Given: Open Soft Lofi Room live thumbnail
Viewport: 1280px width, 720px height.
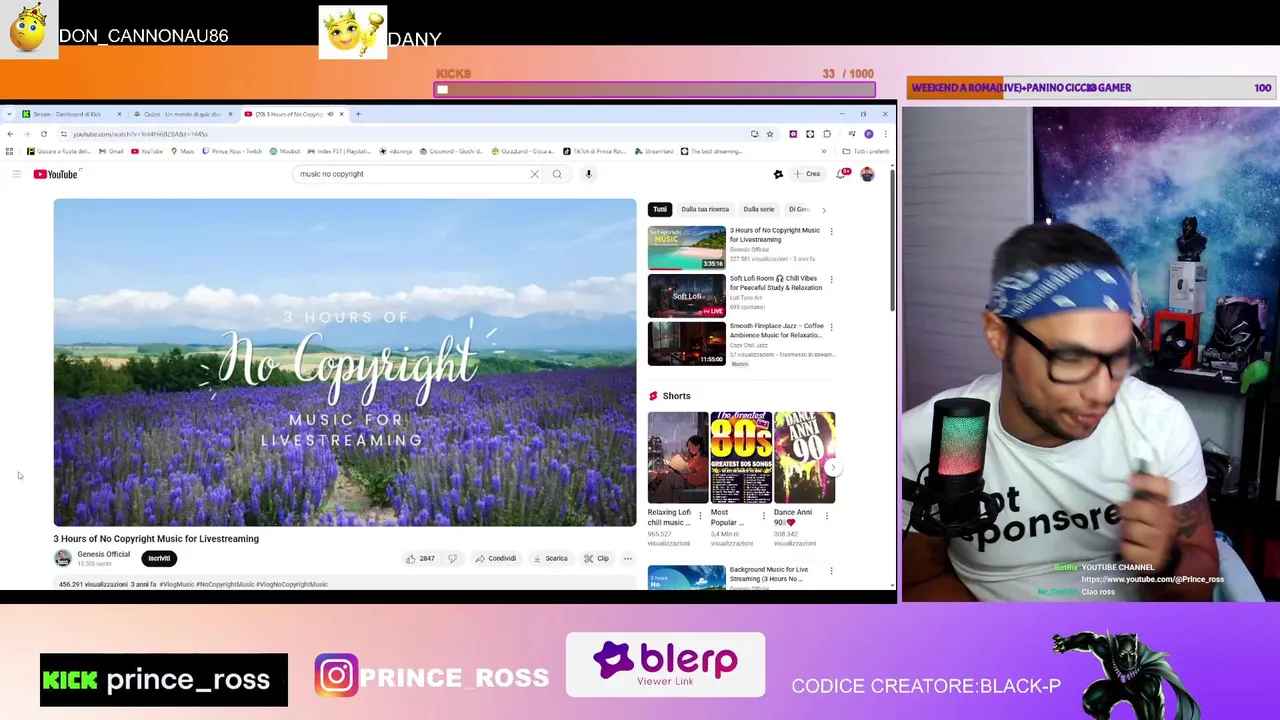Looking at the screenshot, I should click(686, 296).
